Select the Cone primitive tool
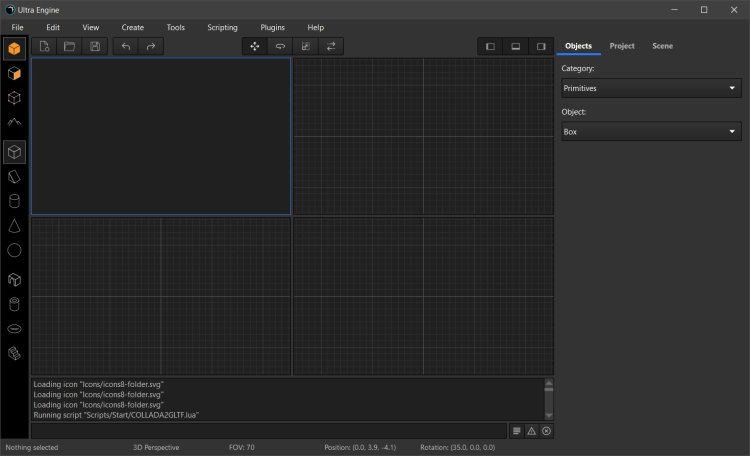The height and width of the screenshot is (456, 750). click(x=14, y=226)
